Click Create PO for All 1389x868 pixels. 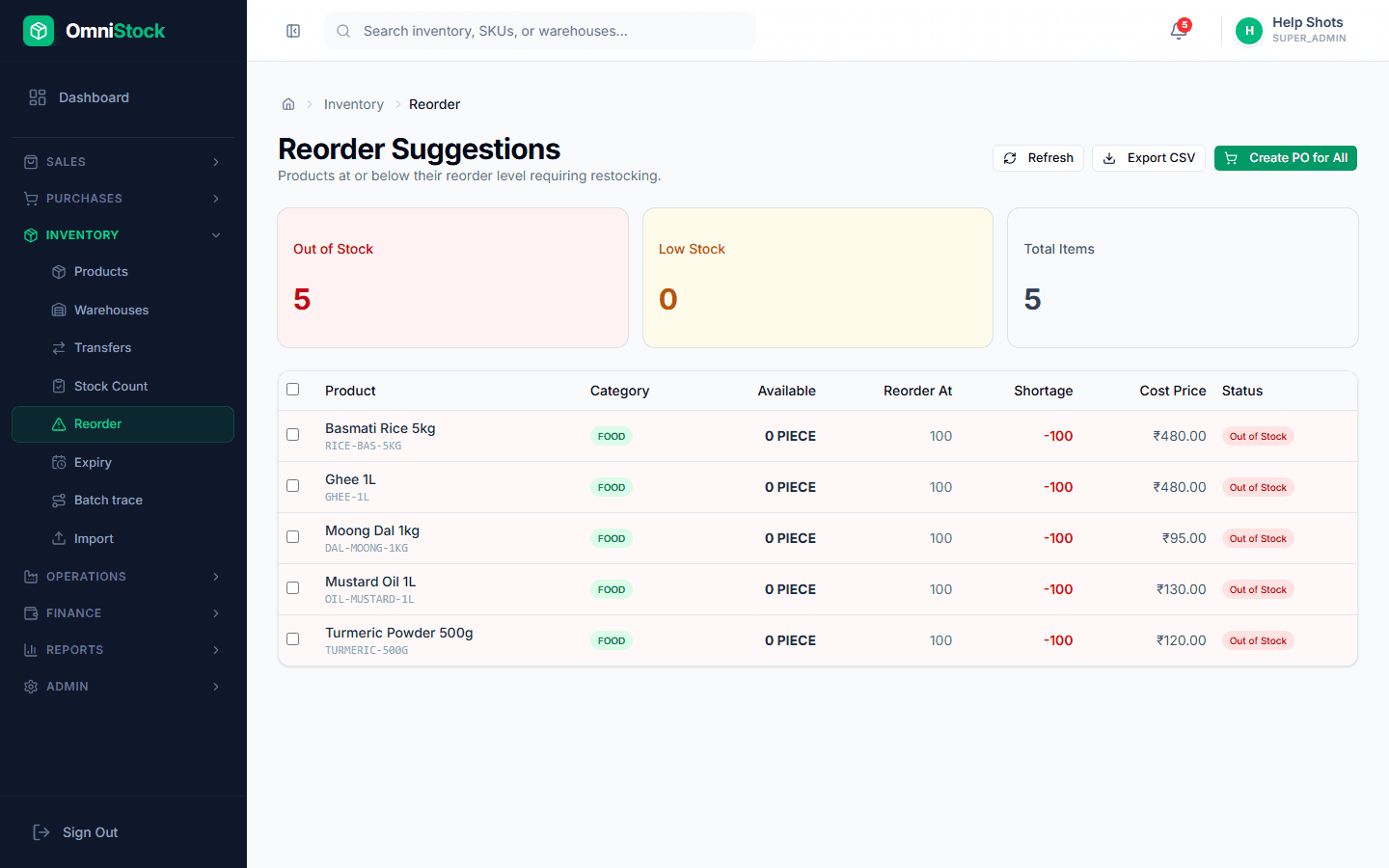[x=1286, y=158]
